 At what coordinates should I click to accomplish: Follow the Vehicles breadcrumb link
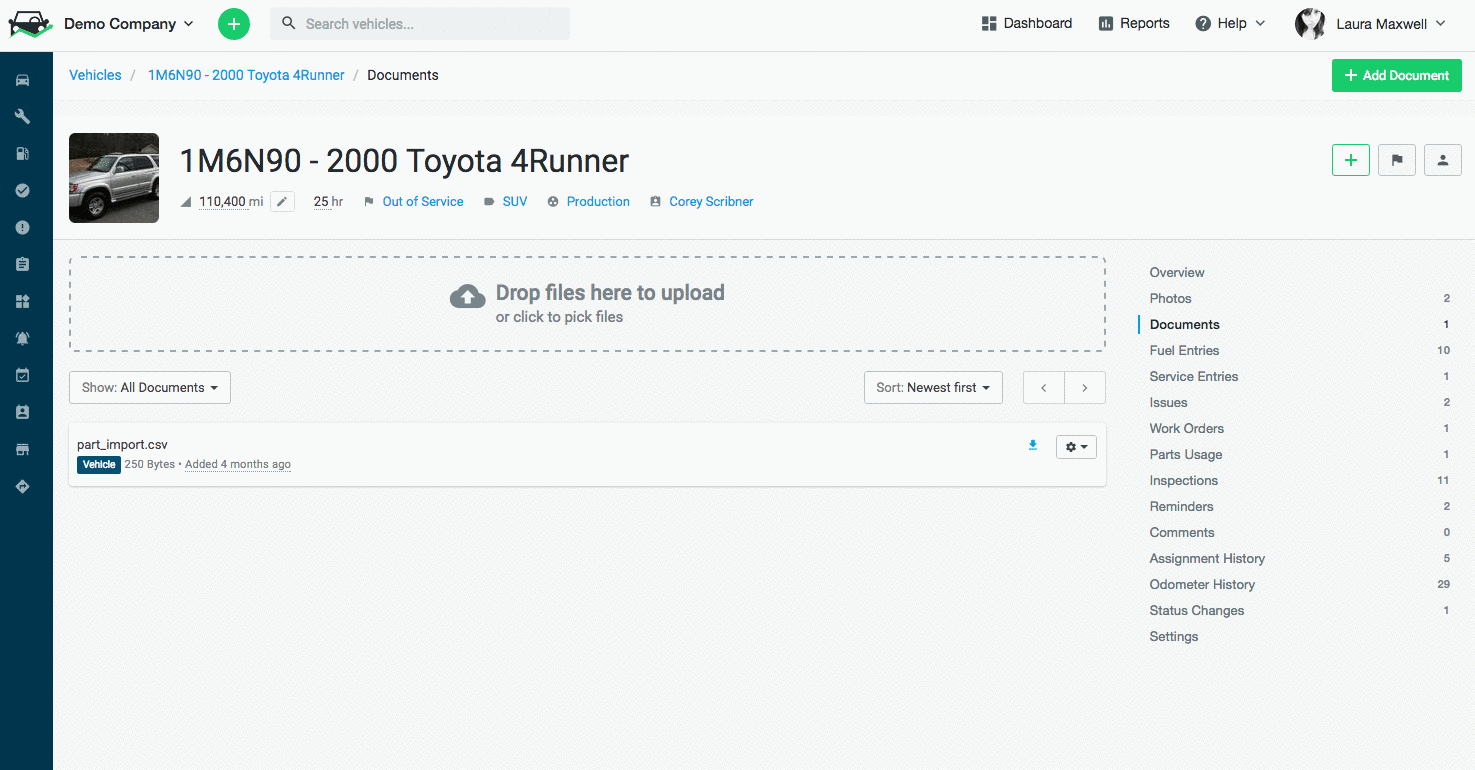pos(95,75)
